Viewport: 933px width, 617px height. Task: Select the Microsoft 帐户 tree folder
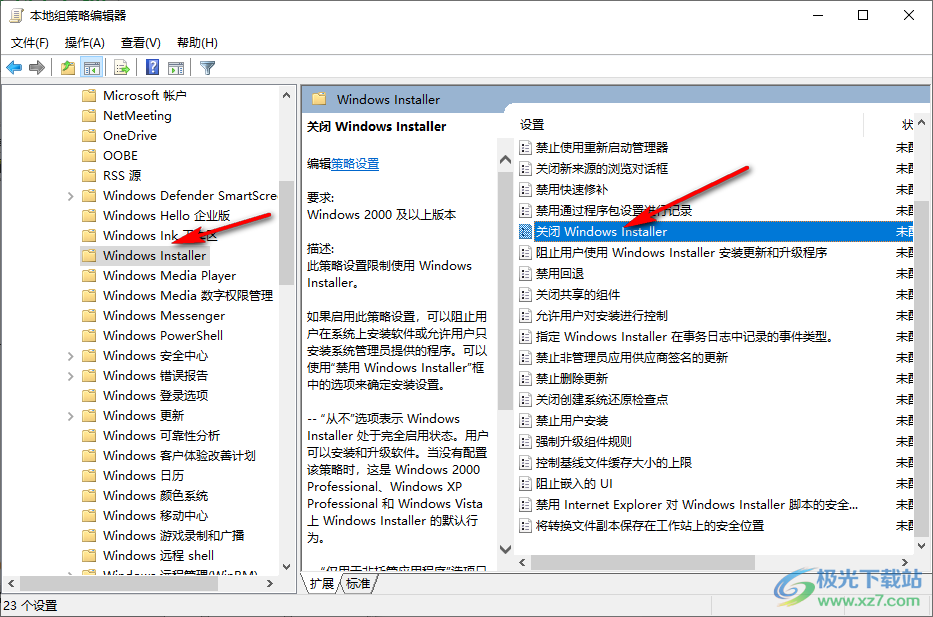tap(145, 95)
